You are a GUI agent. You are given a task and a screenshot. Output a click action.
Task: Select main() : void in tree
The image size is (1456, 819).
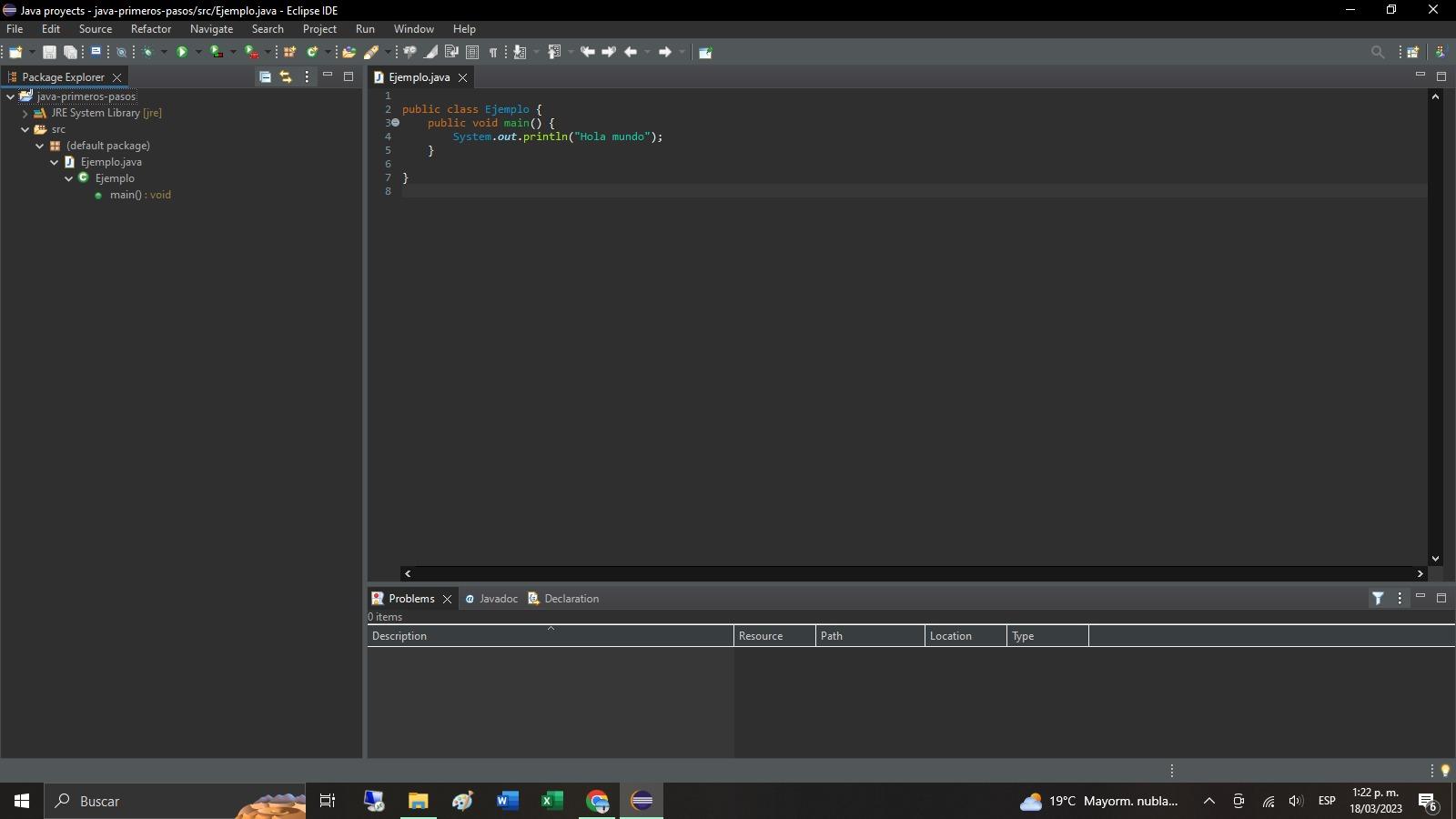click(140, 195)
